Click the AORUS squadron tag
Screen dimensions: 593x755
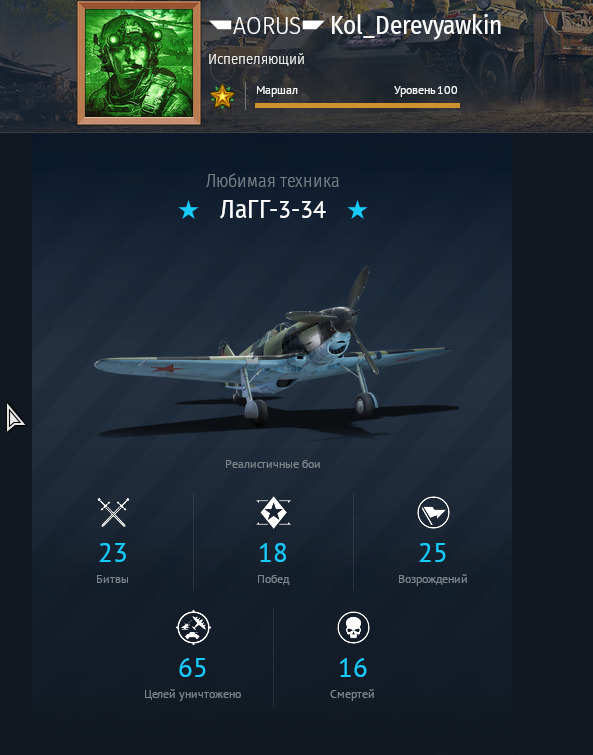[x=267, y=26]
